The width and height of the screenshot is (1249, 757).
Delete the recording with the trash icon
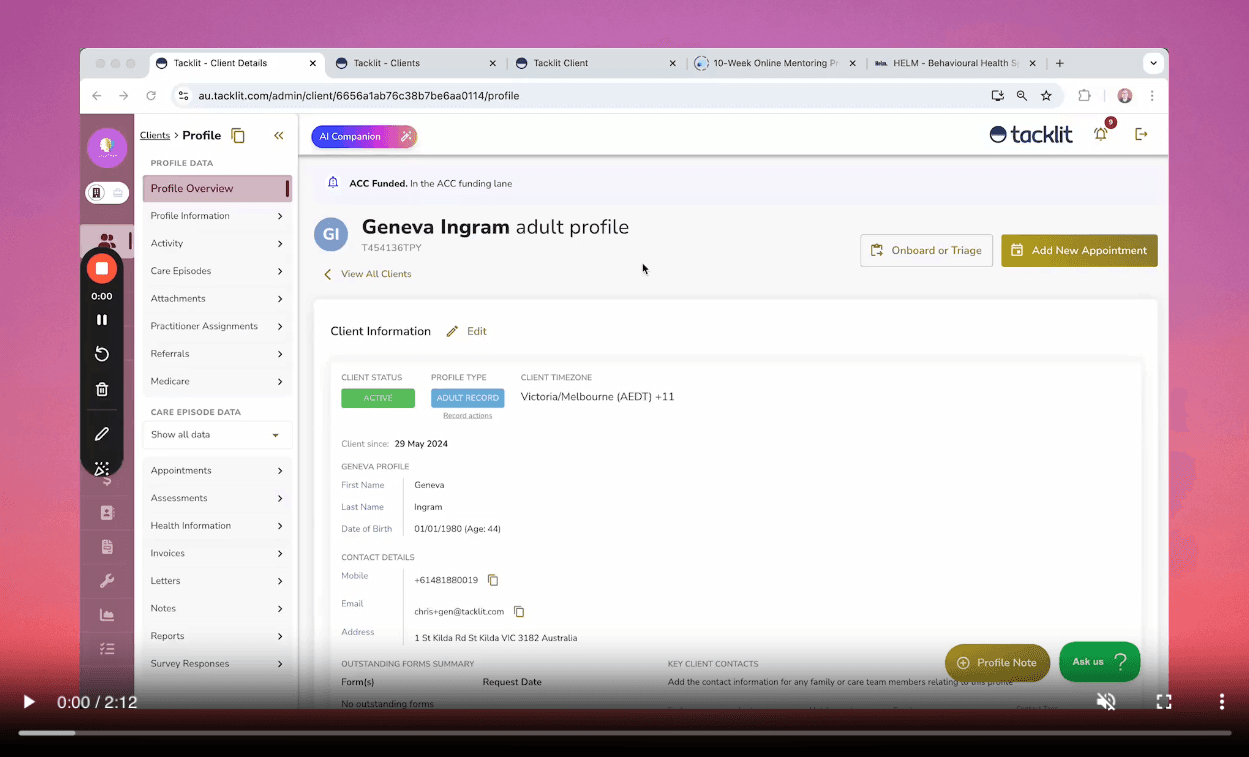coord(102,389)
